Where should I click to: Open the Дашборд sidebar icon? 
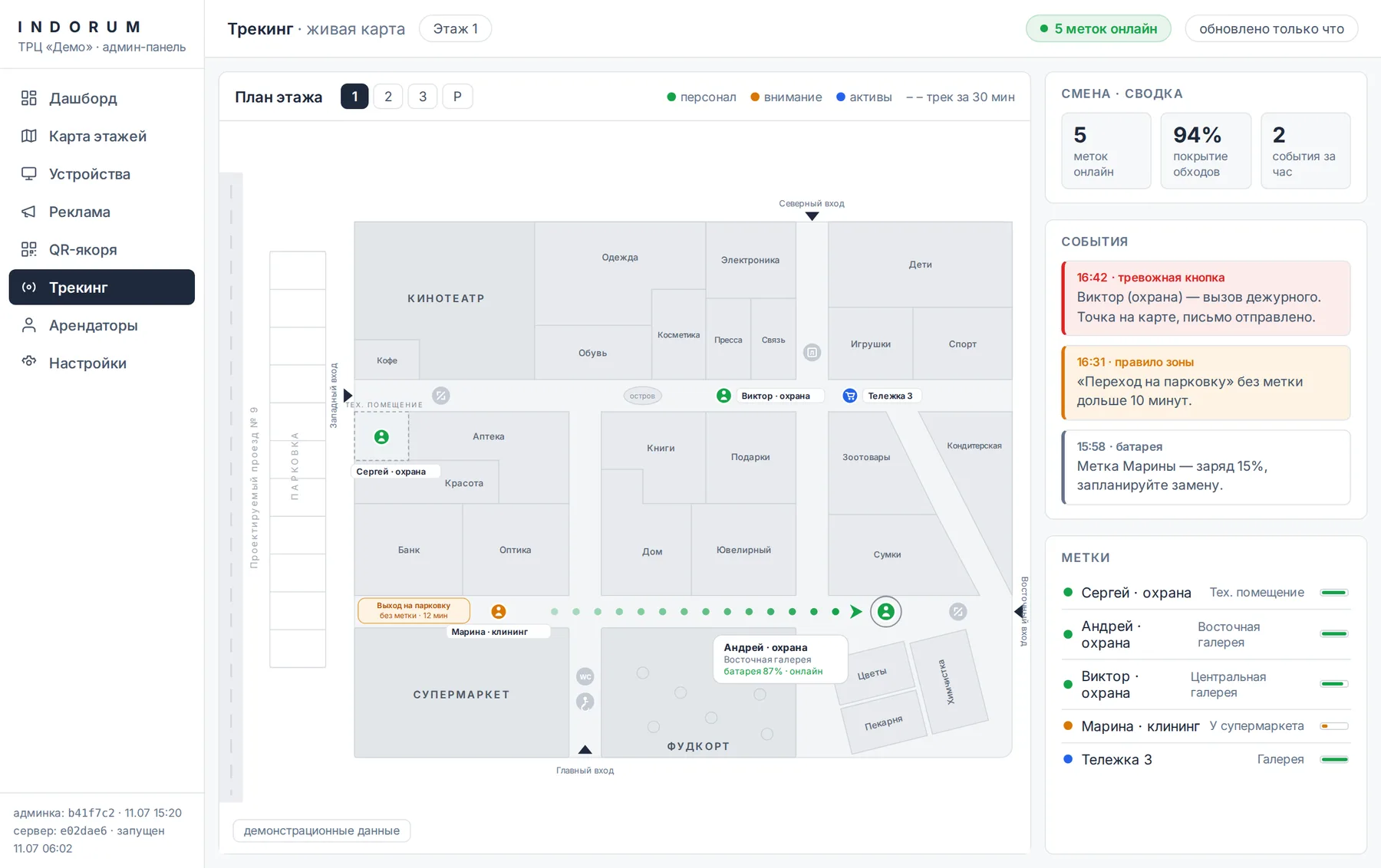tap(29, 98)
